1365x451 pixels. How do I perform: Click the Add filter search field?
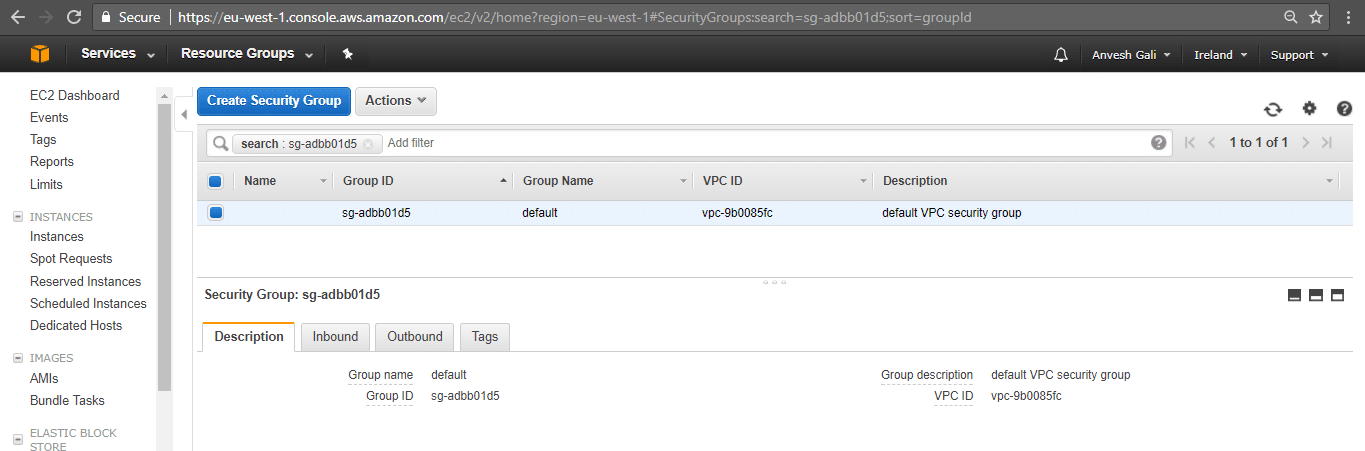765,143
